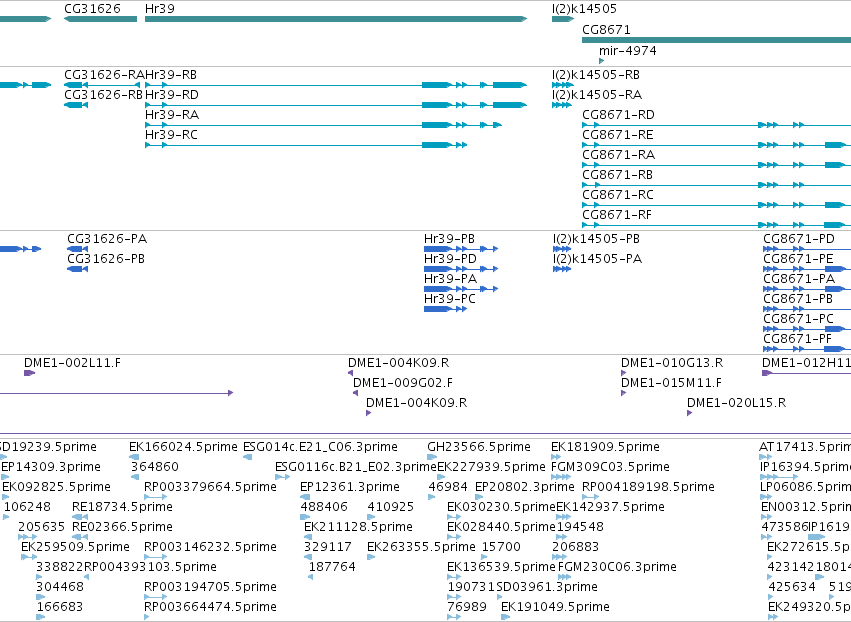Select the CG8671-RB transcript label
This screenshot has width=851, height=622.
(x=618, y=175)
